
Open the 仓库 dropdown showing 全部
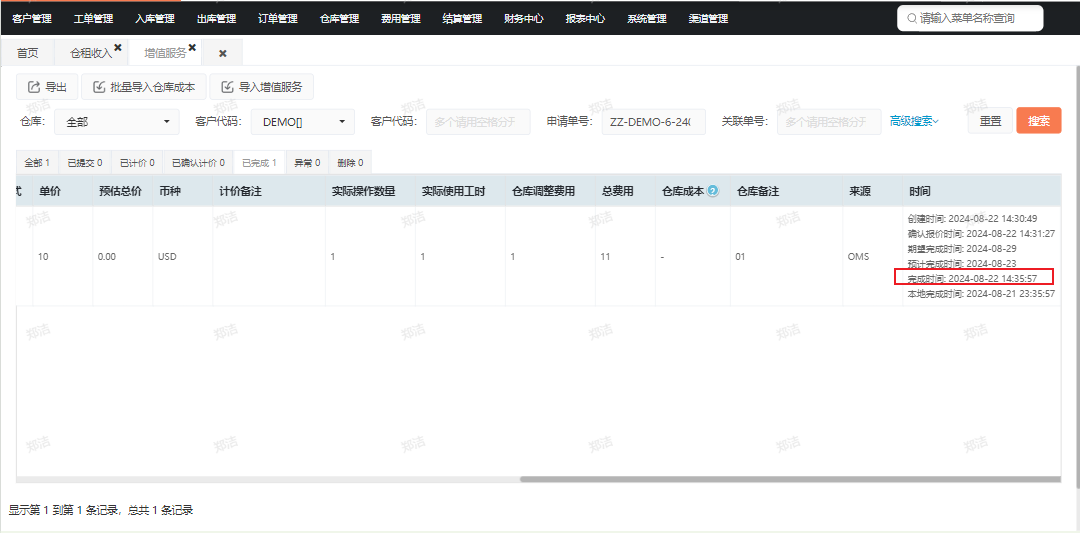[117, 122]
